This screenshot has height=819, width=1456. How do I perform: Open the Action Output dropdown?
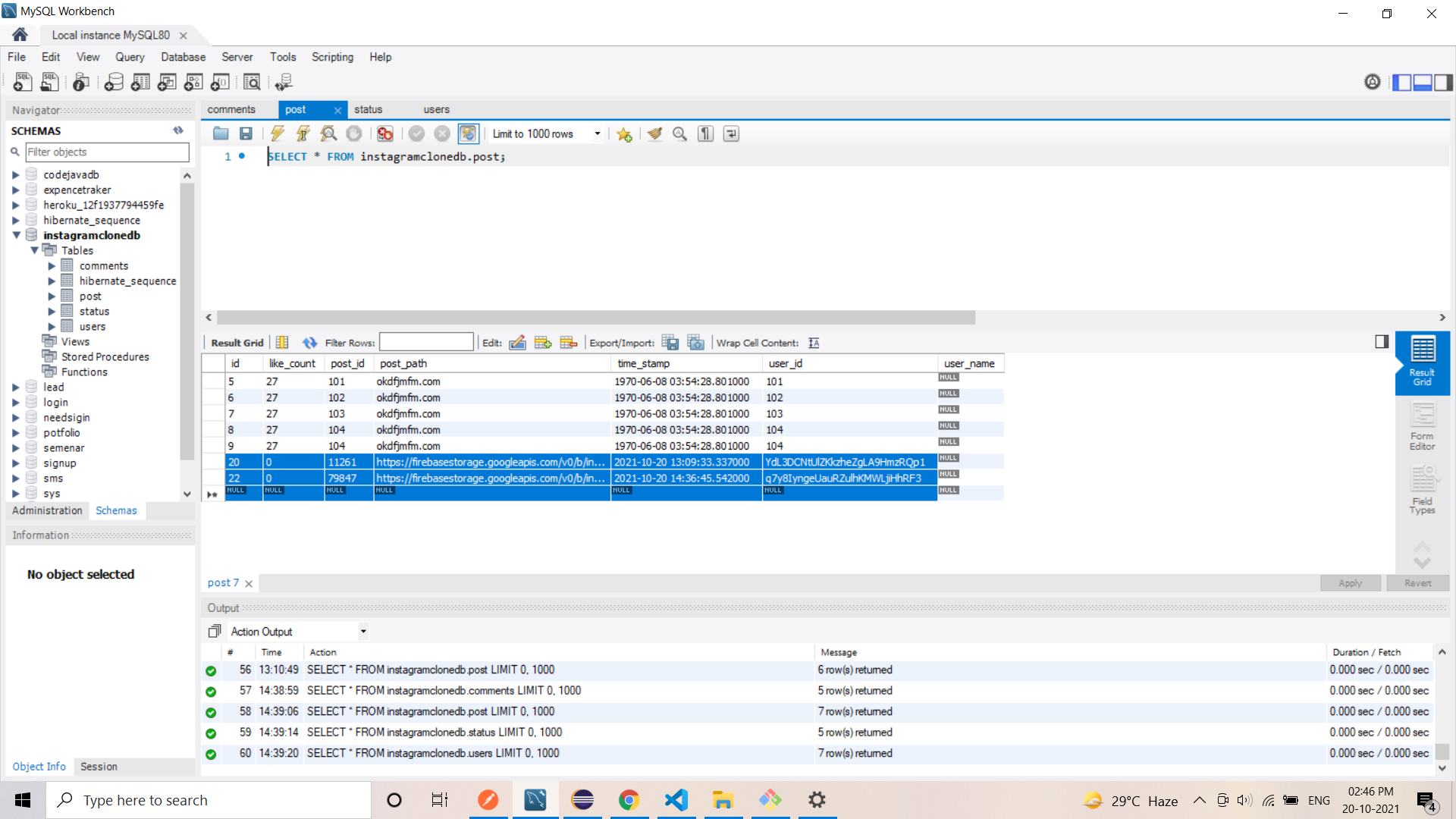click(363, 632)
